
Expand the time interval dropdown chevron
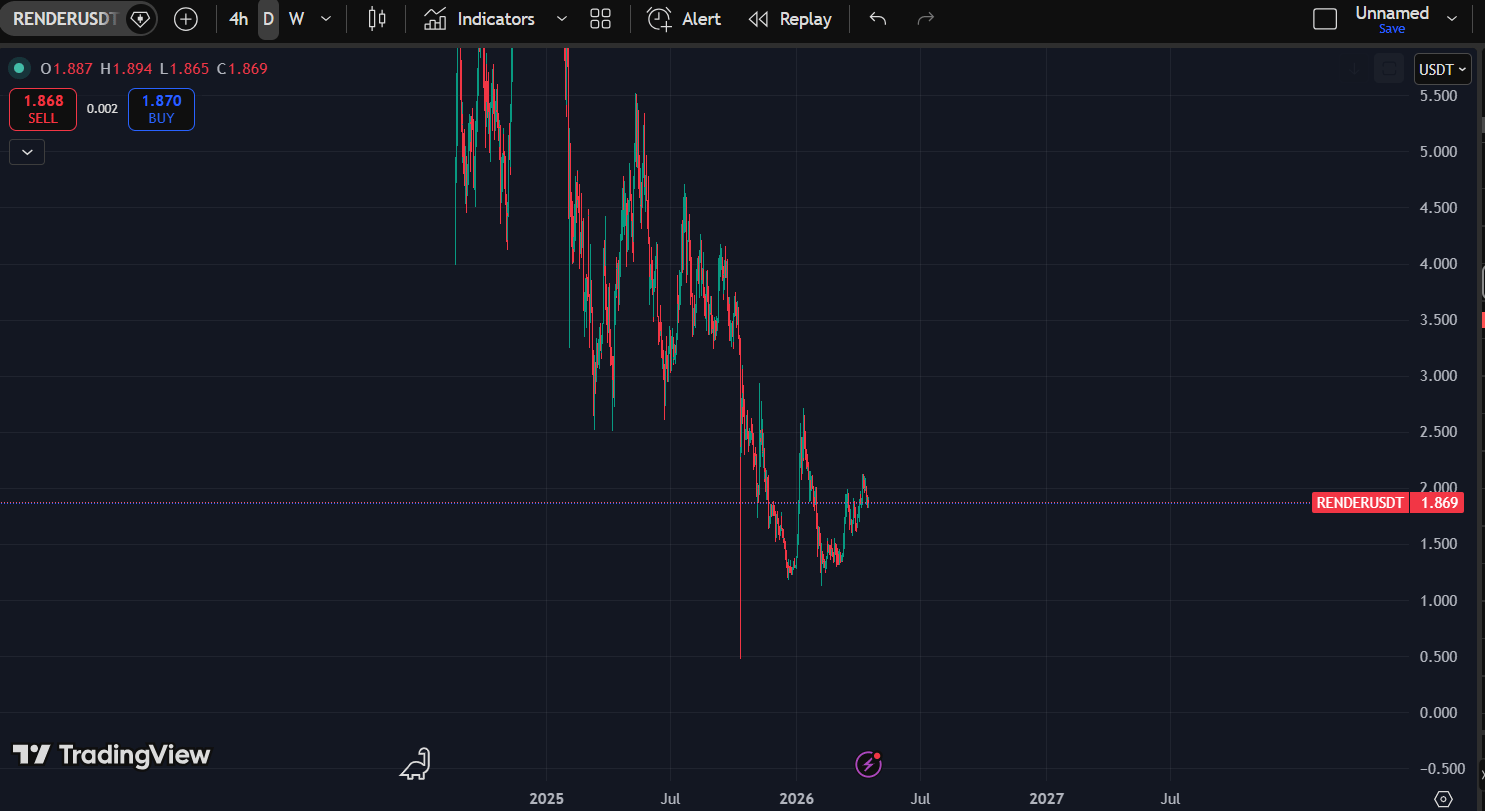click(326, 19)
